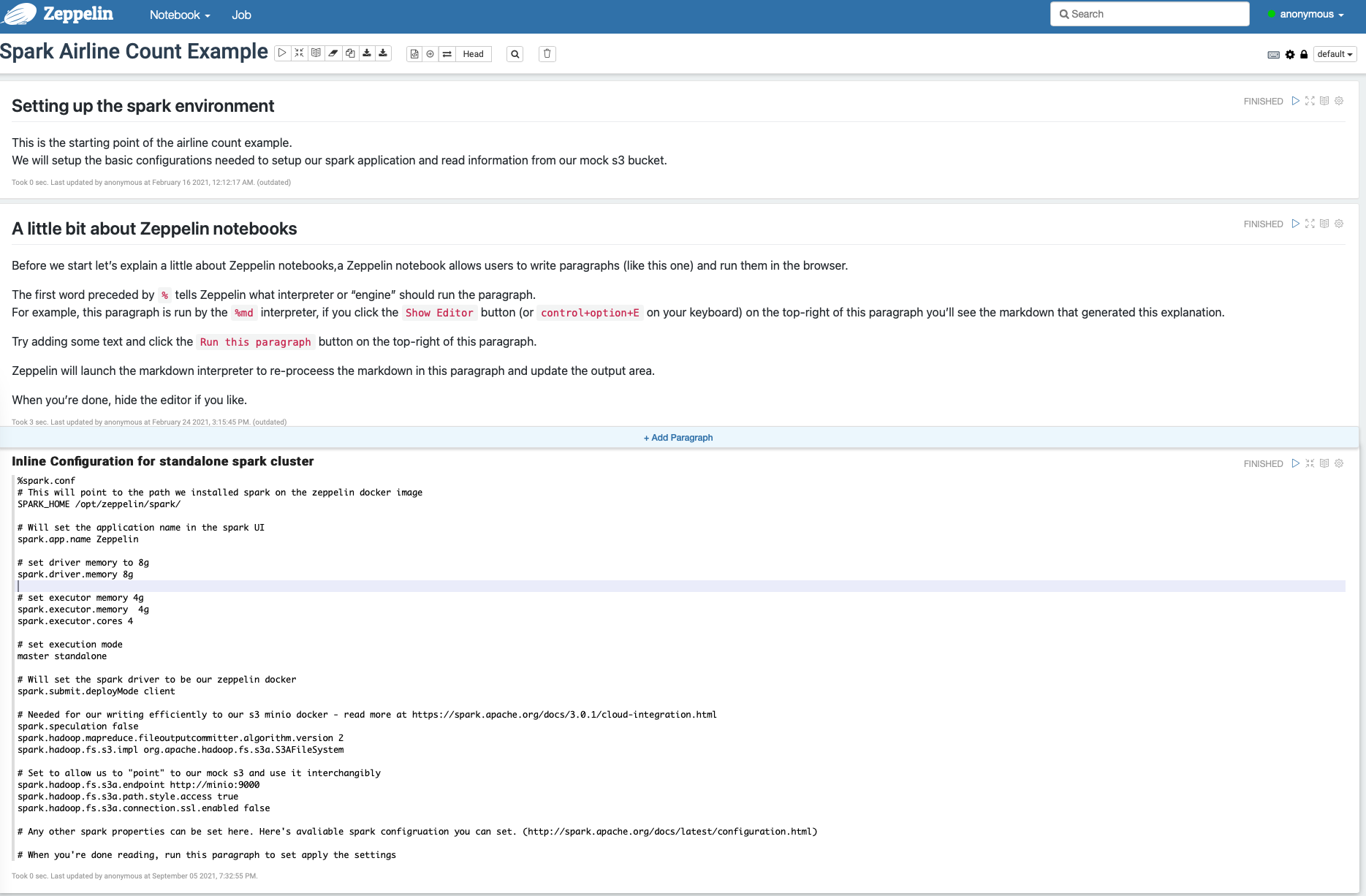Toggle editor for 'Setting up the spark environment' paragraph

tap(1310, 101)
